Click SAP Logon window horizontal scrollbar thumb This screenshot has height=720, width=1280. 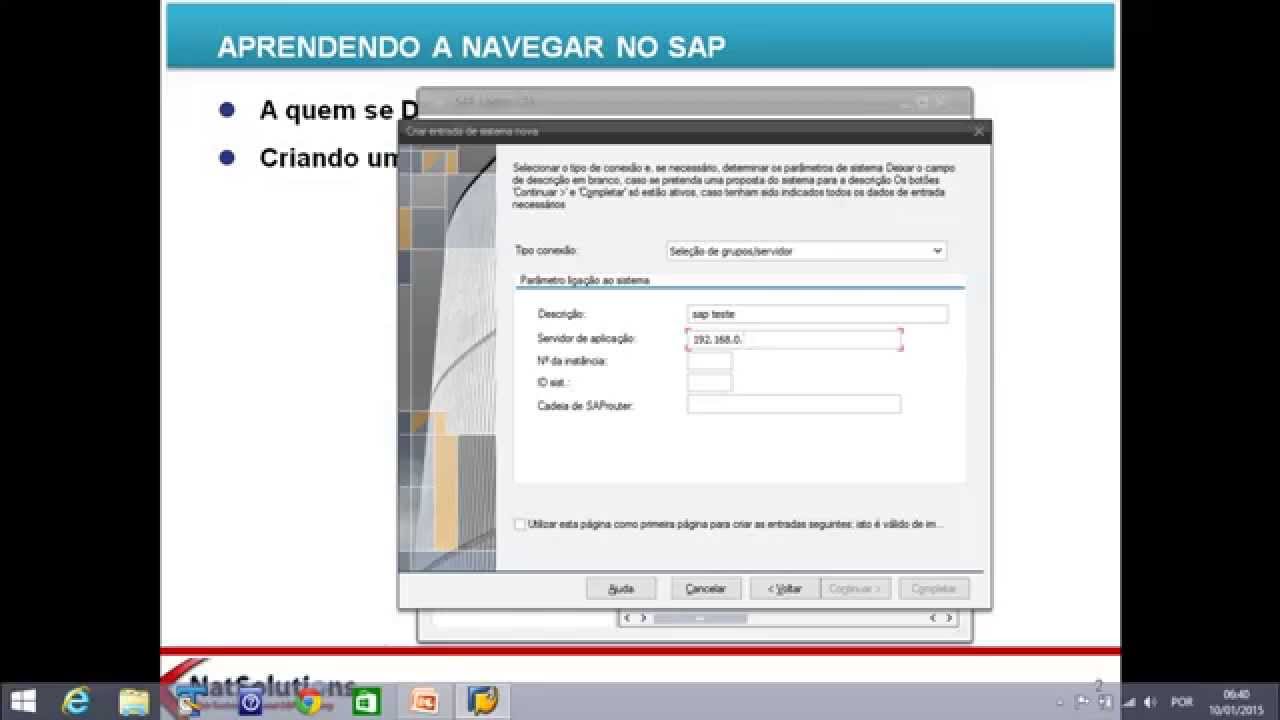click(700, 618)
